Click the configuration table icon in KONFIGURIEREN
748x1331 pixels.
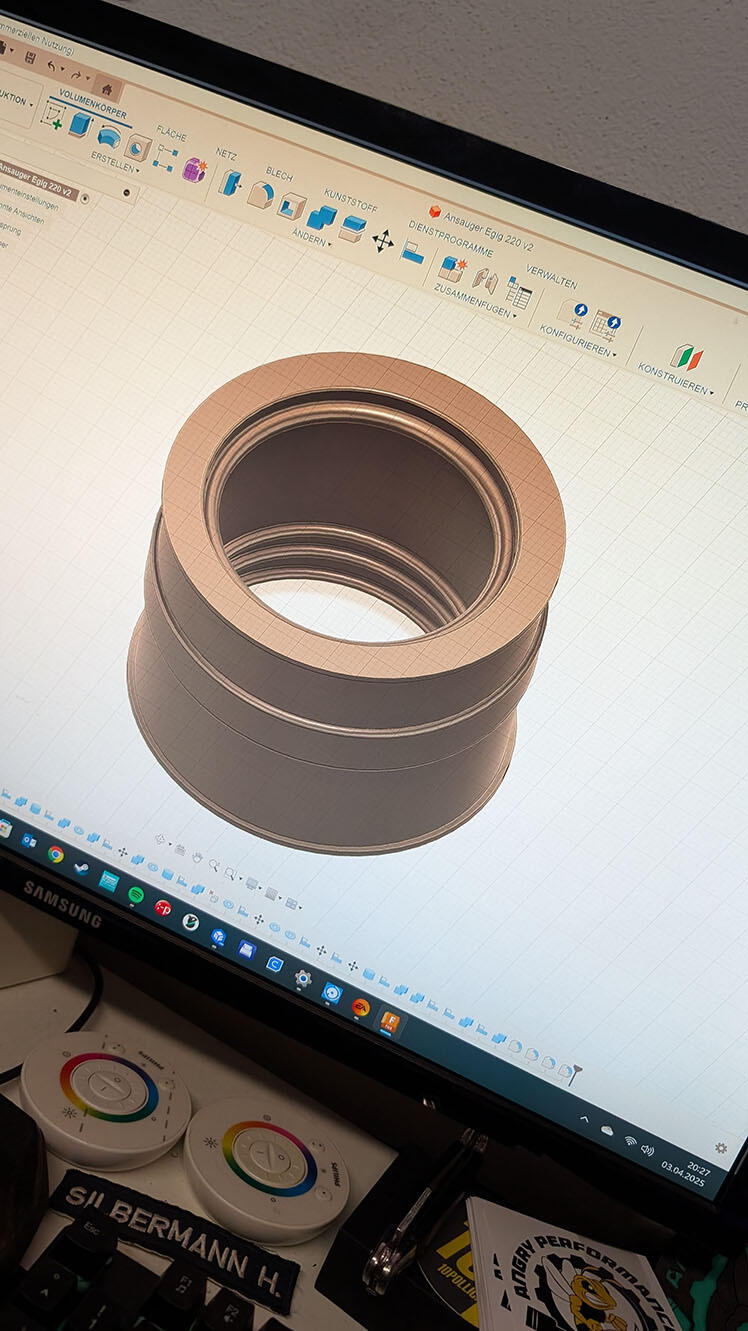[605, 324]
